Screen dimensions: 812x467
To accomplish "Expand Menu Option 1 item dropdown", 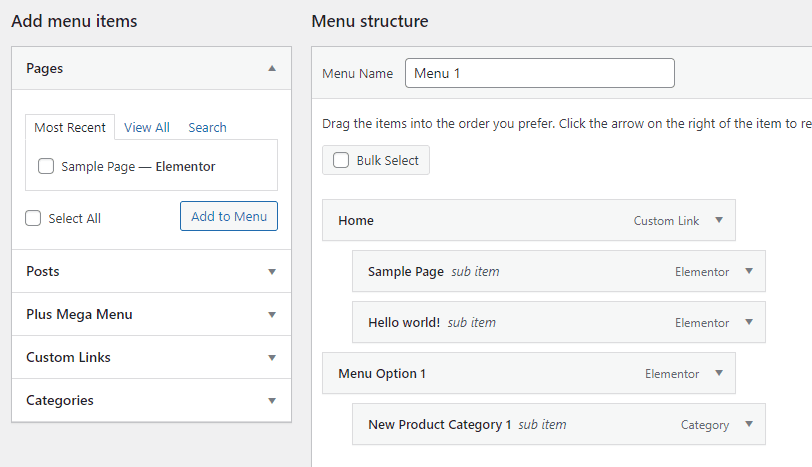I will pyautogui.click(x=719, y=373).
